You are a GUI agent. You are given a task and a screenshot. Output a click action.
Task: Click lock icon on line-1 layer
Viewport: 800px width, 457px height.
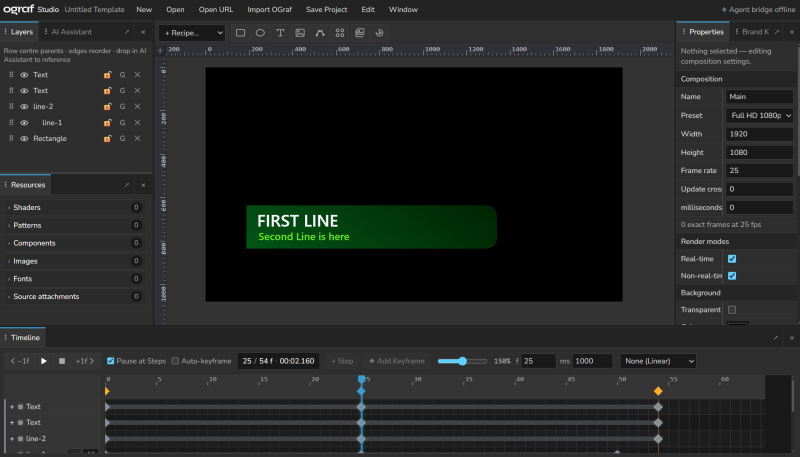107,122
